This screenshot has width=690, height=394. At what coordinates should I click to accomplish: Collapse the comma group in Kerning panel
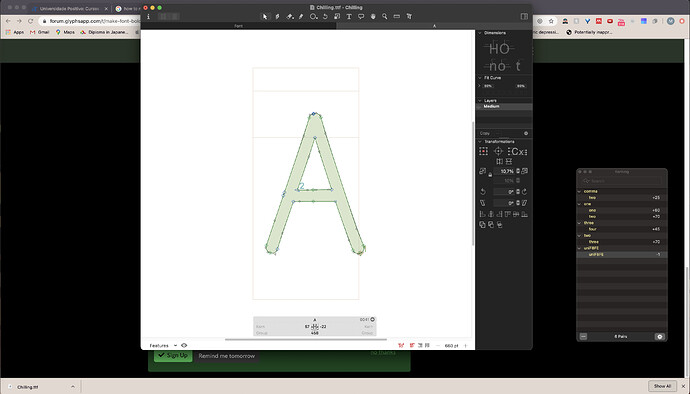tap(579, 191)
